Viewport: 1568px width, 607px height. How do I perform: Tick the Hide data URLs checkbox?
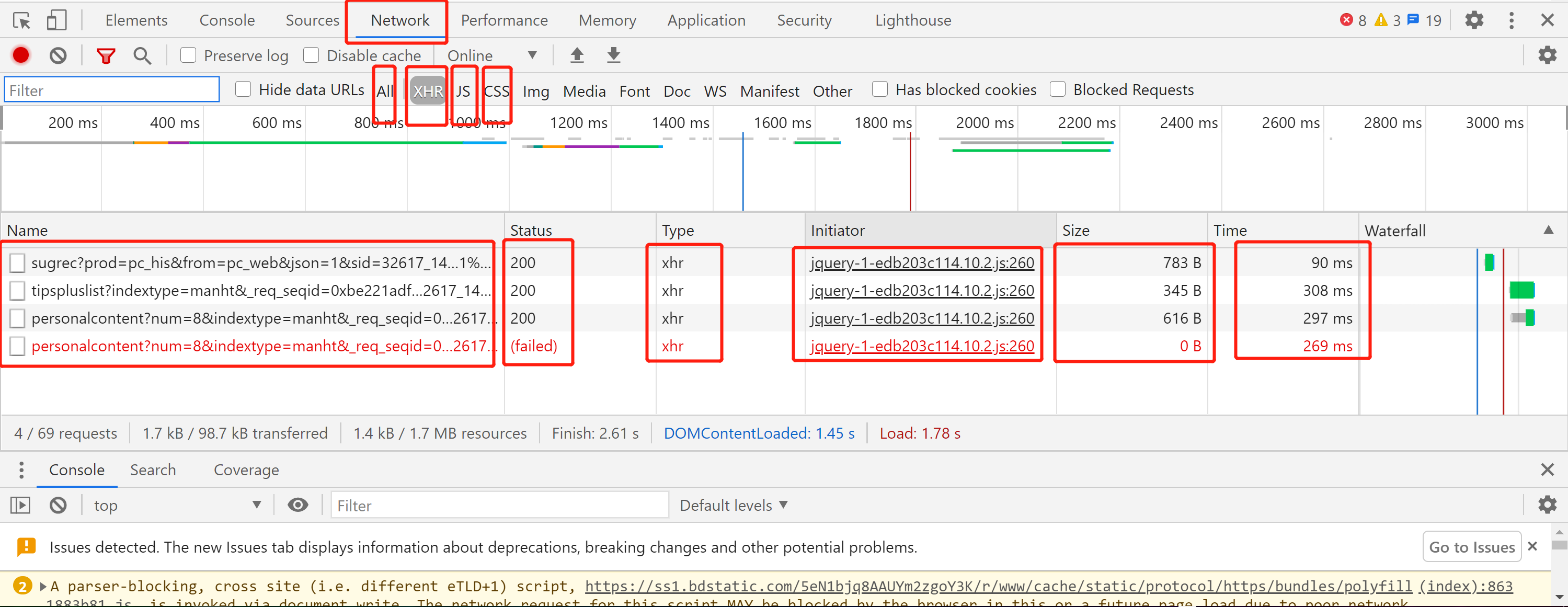click(x=243, y=89)
